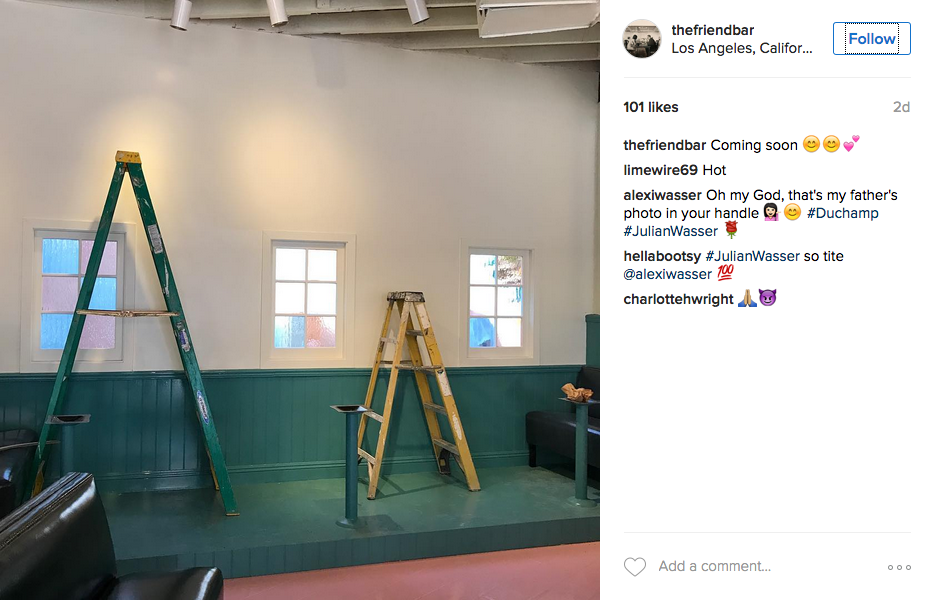Visit alexiwasser commenter profile
Screen dimensions: 935x600
click(x=662, y=196)
